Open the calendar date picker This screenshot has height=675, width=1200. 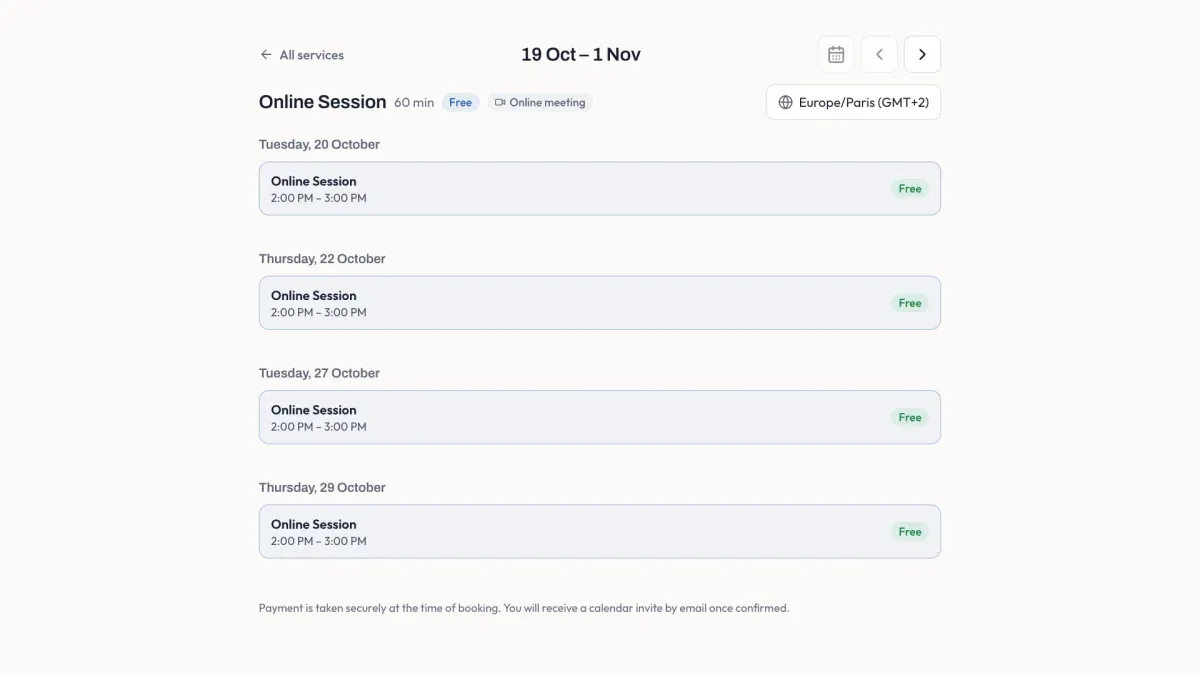(x=836, y=55)
